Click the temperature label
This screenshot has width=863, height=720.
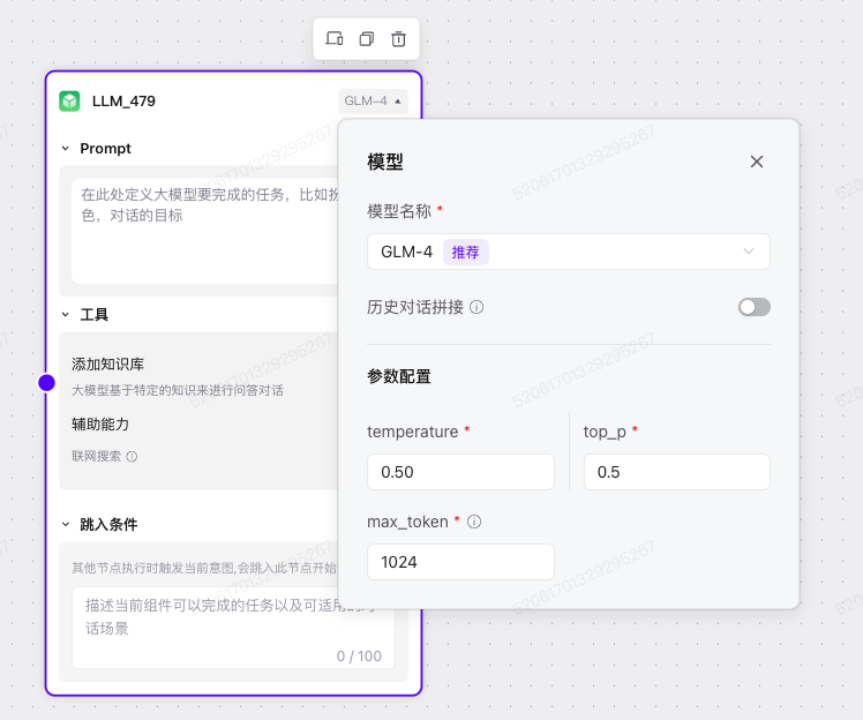click(x=413, y=432)
